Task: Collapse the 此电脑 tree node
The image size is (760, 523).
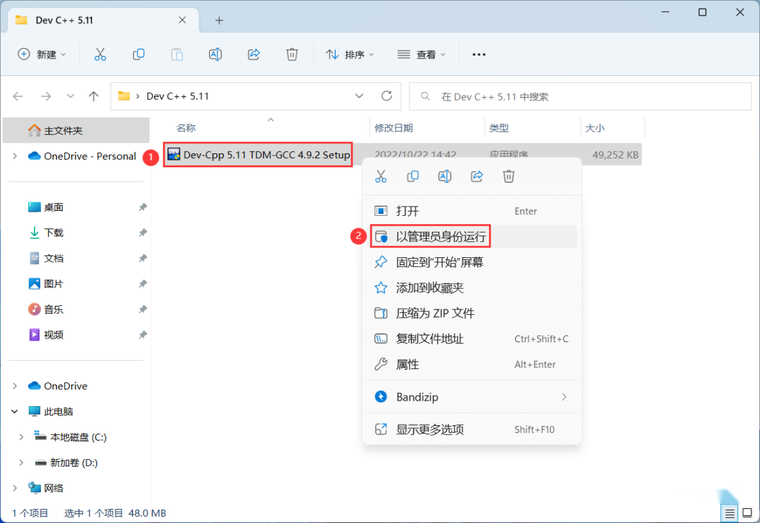Action: 15,412
